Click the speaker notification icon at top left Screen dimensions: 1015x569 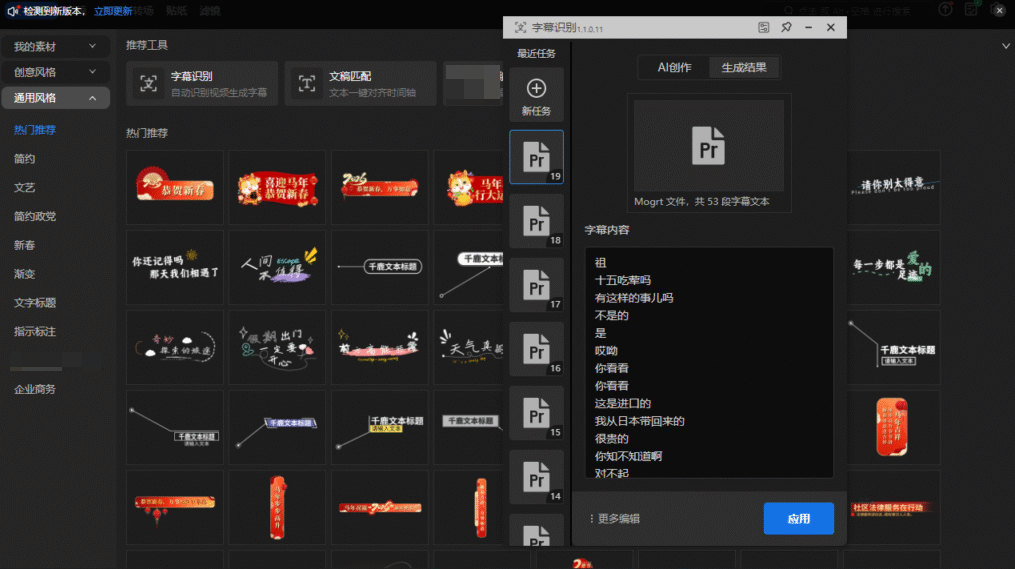click(x=12, y=11)
